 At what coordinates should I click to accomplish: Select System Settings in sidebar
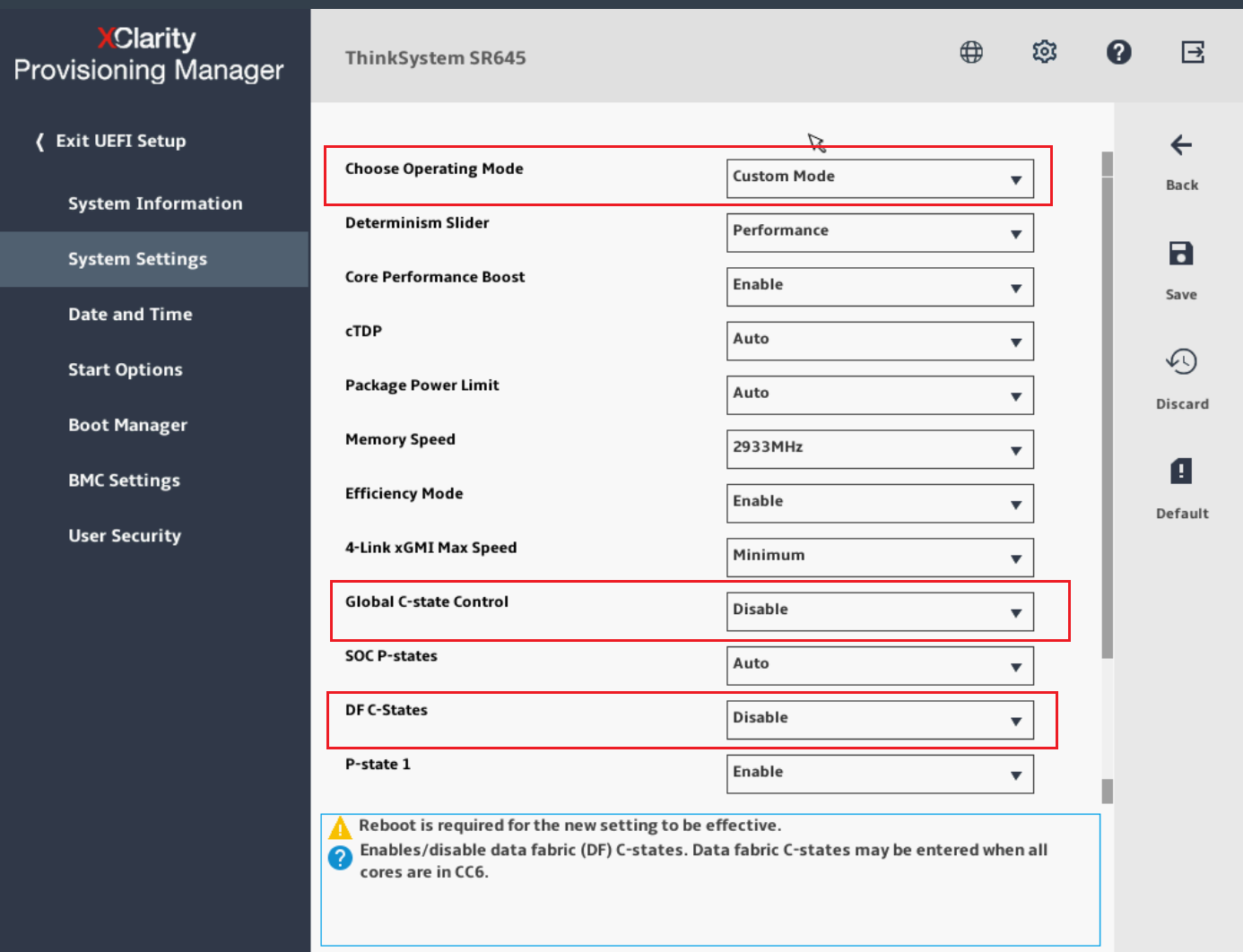tap(154, 259)
